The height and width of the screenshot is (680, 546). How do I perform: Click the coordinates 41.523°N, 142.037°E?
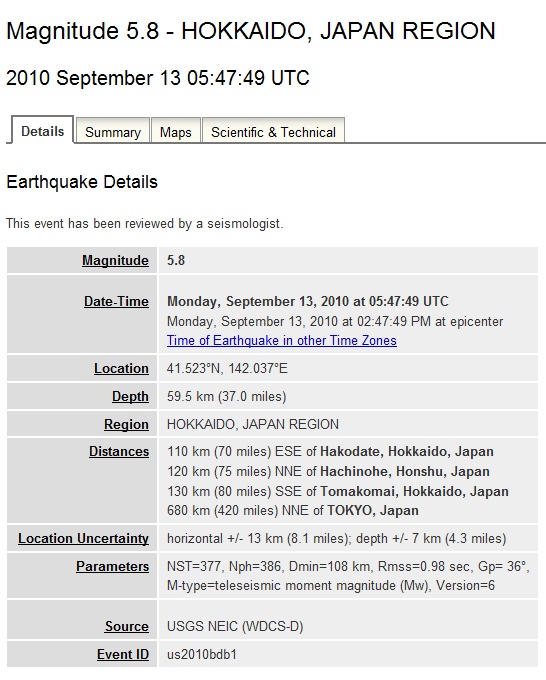pos(227,369)
